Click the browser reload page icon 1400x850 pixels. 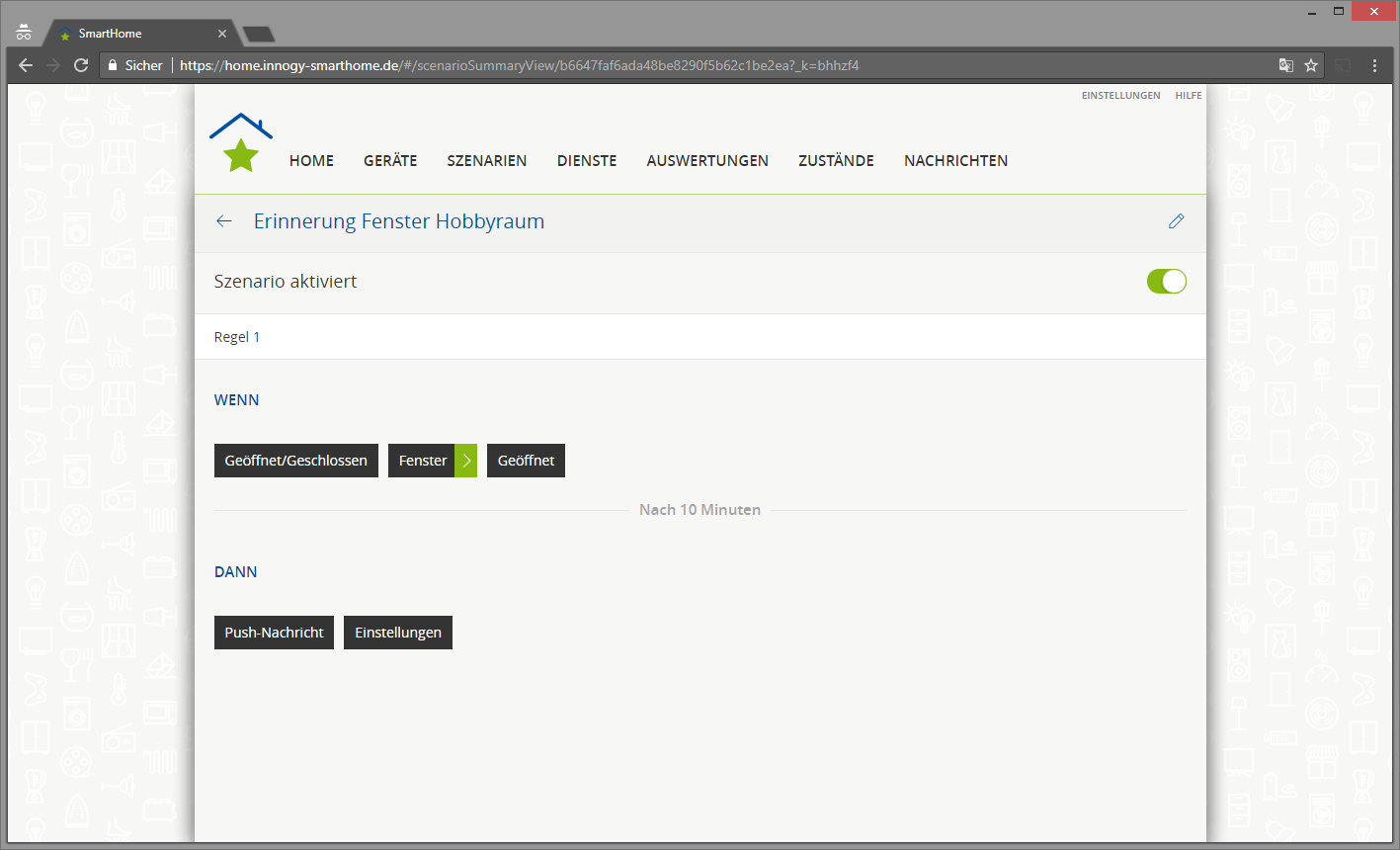coord(81,65)
